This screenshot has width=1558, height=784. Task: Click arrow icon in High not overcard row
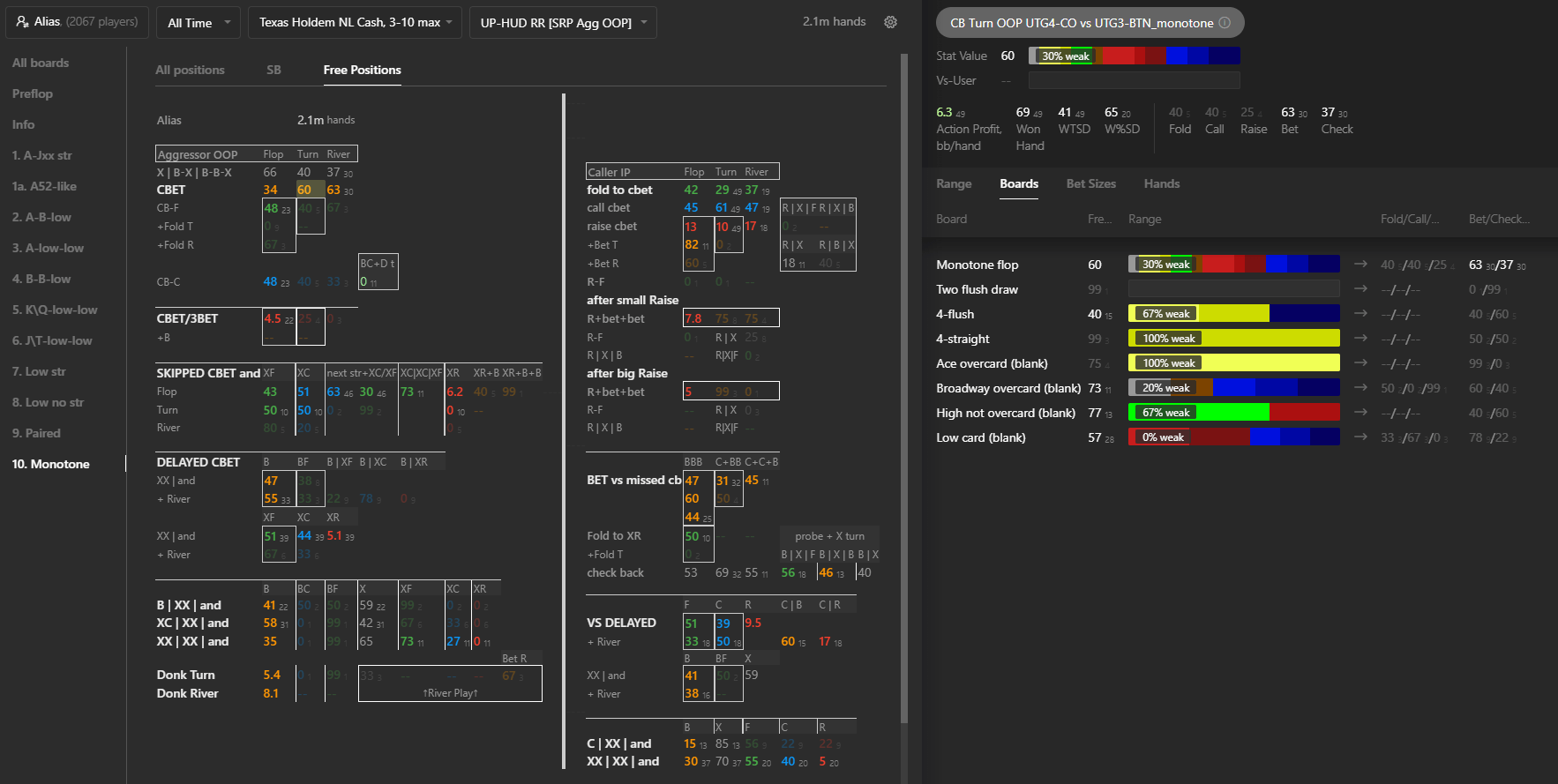click(1360, 413)
